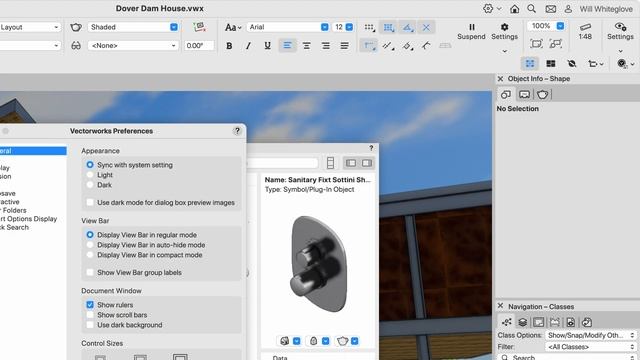Select Object Info Data tab icon
This screenshot has height=360, width=640.
point(524,95)
